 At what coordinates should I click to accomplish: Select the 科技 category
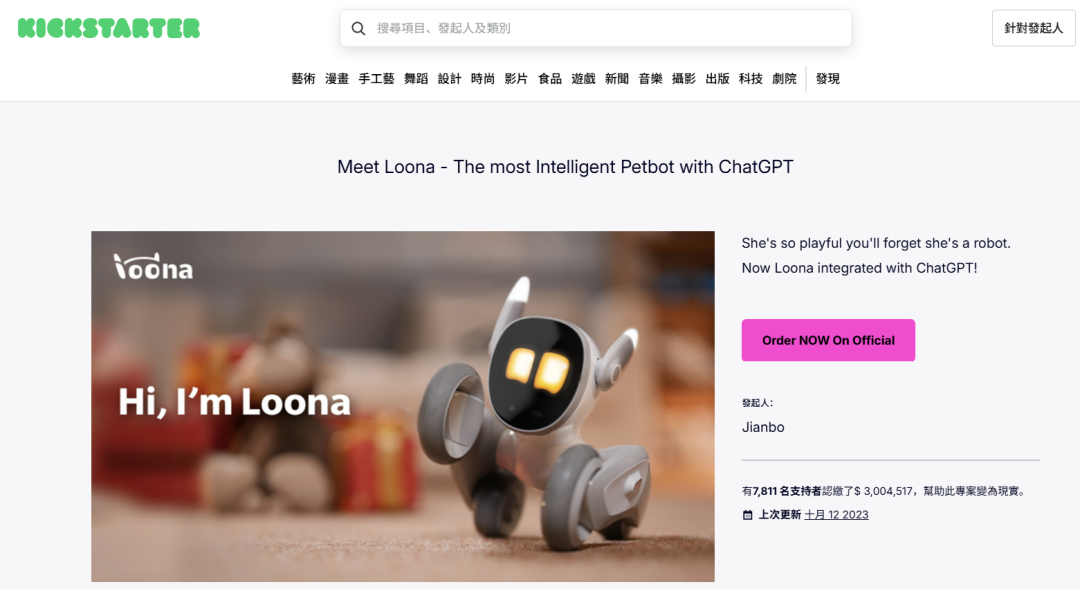[x=751, y=79]
